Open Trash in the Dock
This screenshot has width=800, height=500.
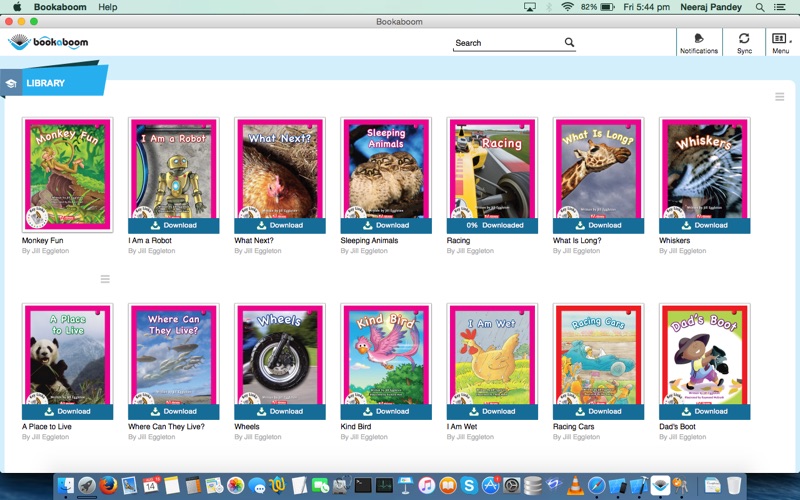(x=734, y=485)
